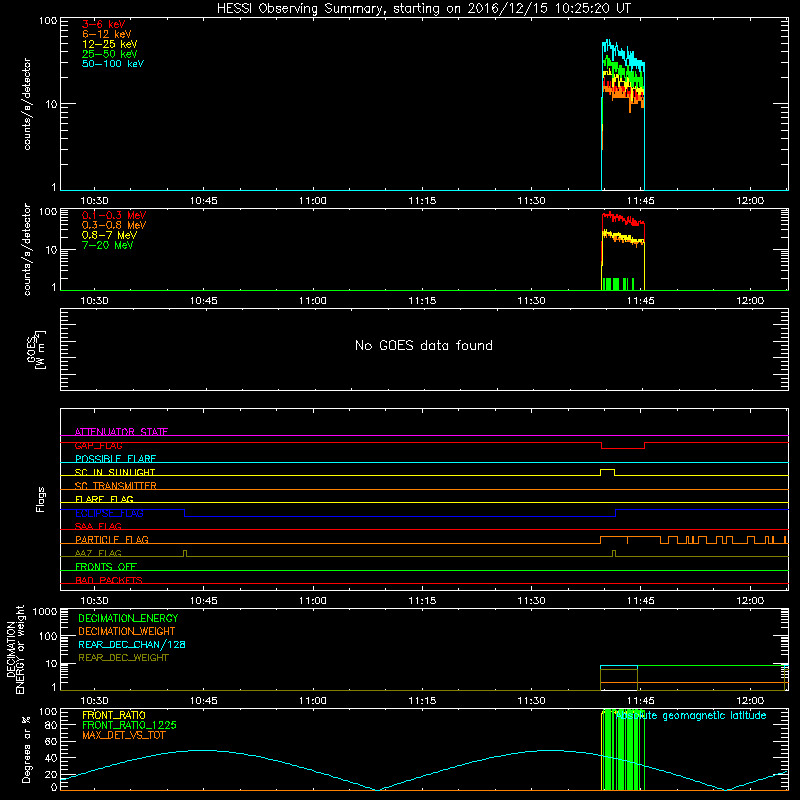Click the green 7-20 MeV bars in second plot
Screen dimensions: 800x800
coord(618,284)
